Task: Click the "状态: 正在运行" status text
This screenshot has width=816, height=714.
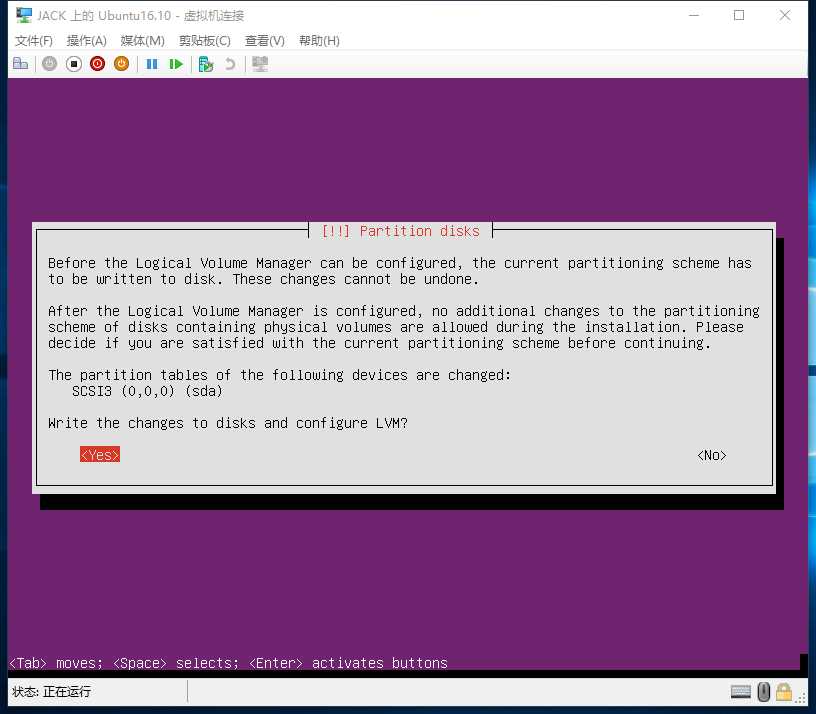Action: [52, 692]
